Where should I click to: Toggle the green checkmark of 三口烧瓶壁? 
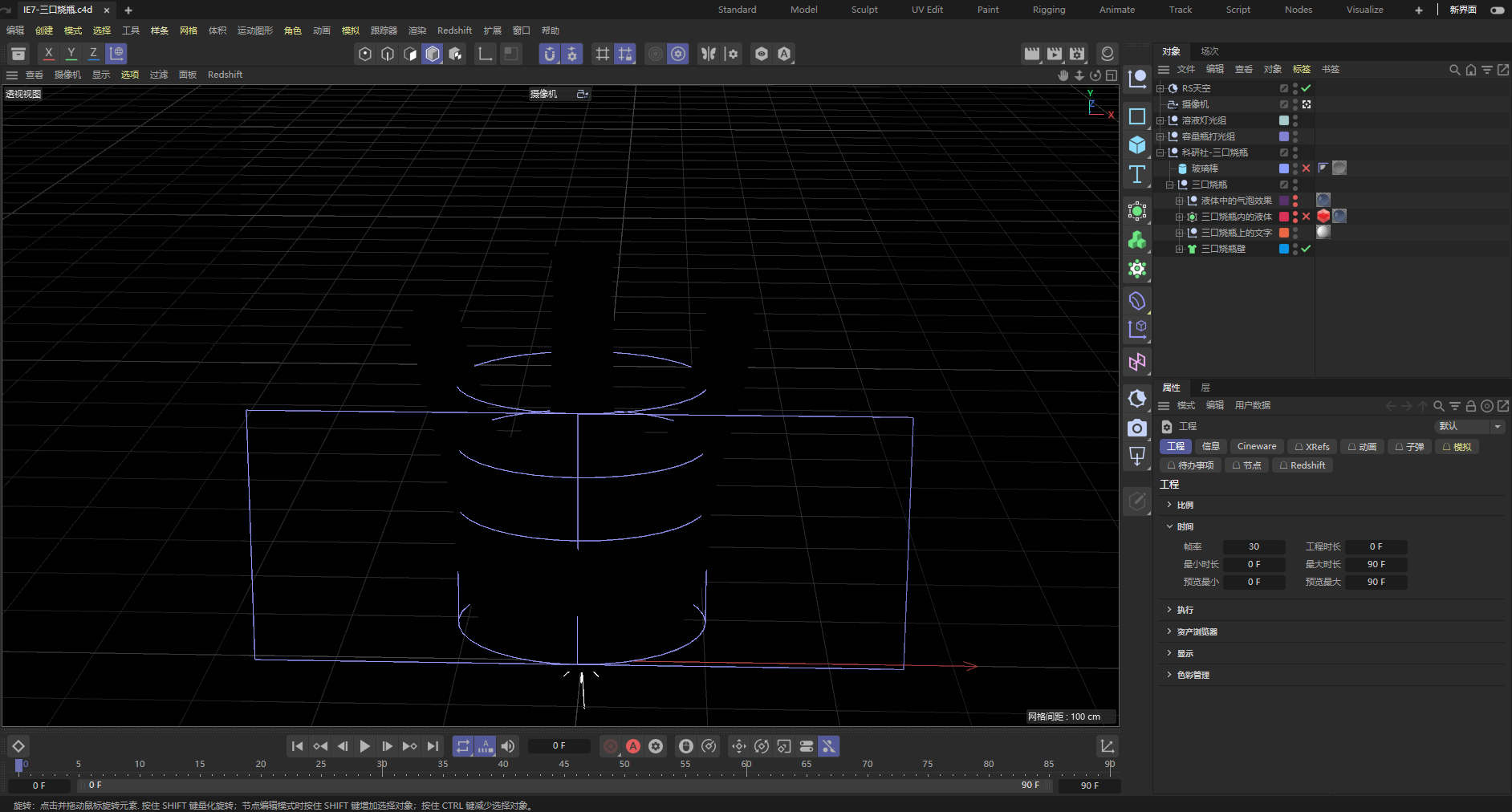[x=1306, y=249]
